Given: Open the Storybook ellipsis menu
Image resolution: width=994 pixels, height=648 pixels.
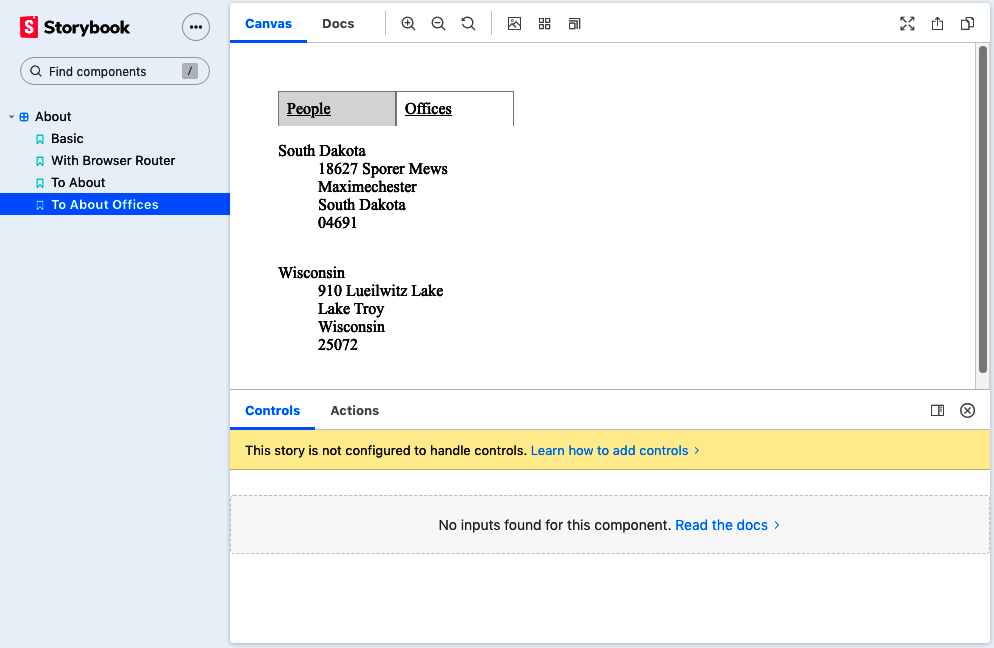Looking at the screenshot, I should click(x=196, y=27).
